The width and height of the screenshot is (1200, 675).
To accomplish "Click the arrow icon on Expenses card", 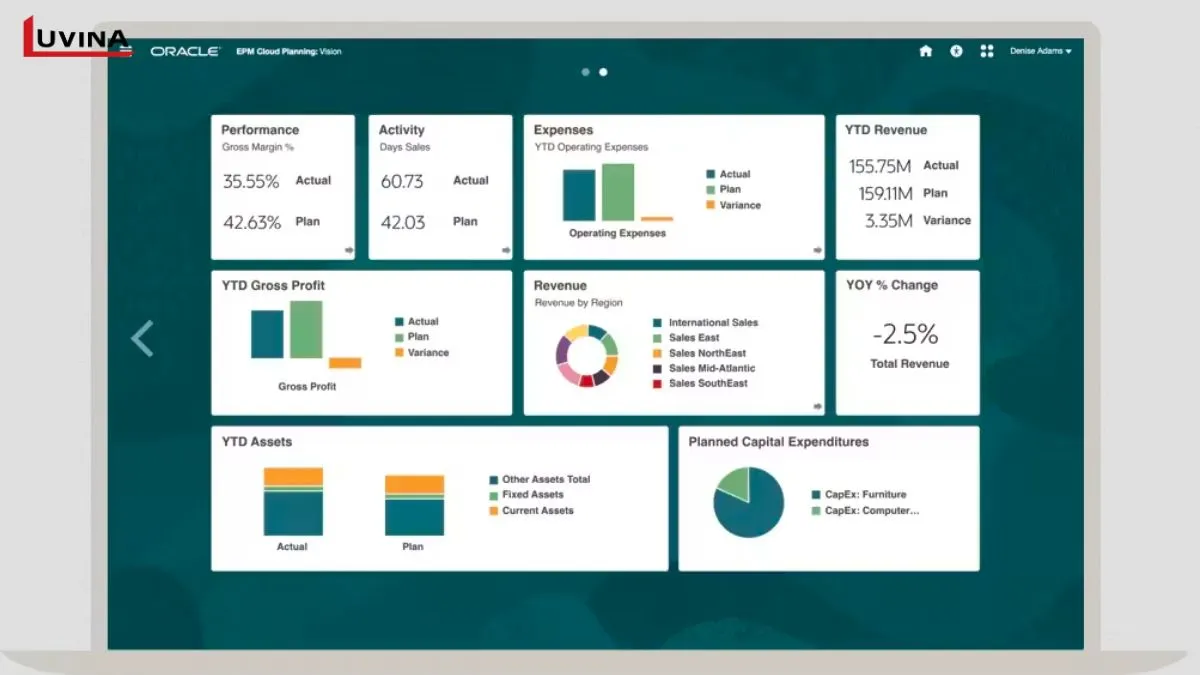I will click(818, 250).
